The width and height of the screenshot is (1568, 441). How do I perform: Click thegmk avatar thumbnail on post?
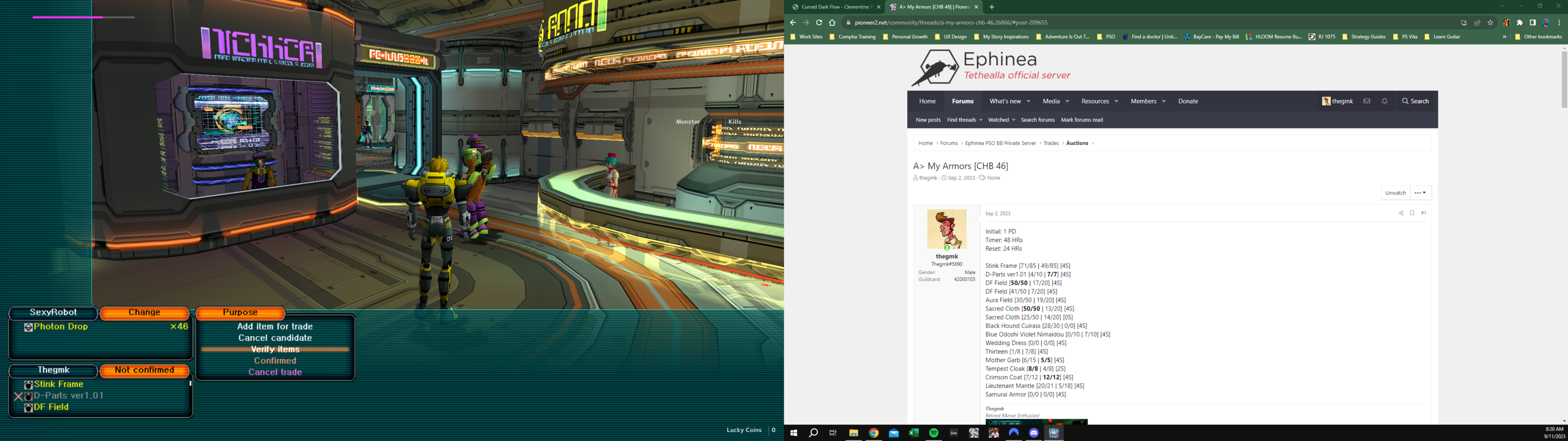coord(946,229)
